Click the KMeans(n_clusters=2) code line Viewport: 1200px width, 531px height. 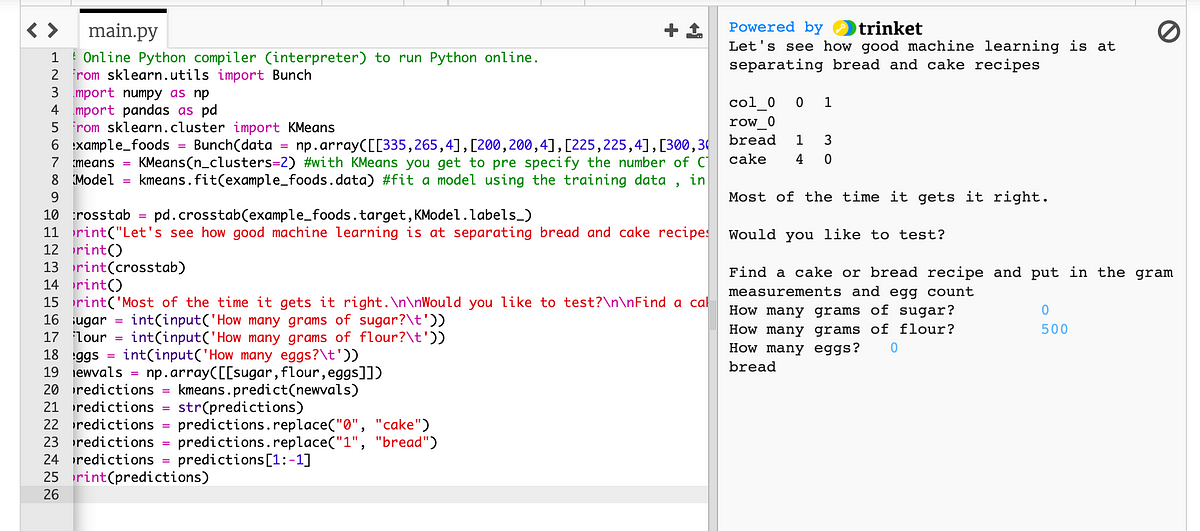coord(389,162)
